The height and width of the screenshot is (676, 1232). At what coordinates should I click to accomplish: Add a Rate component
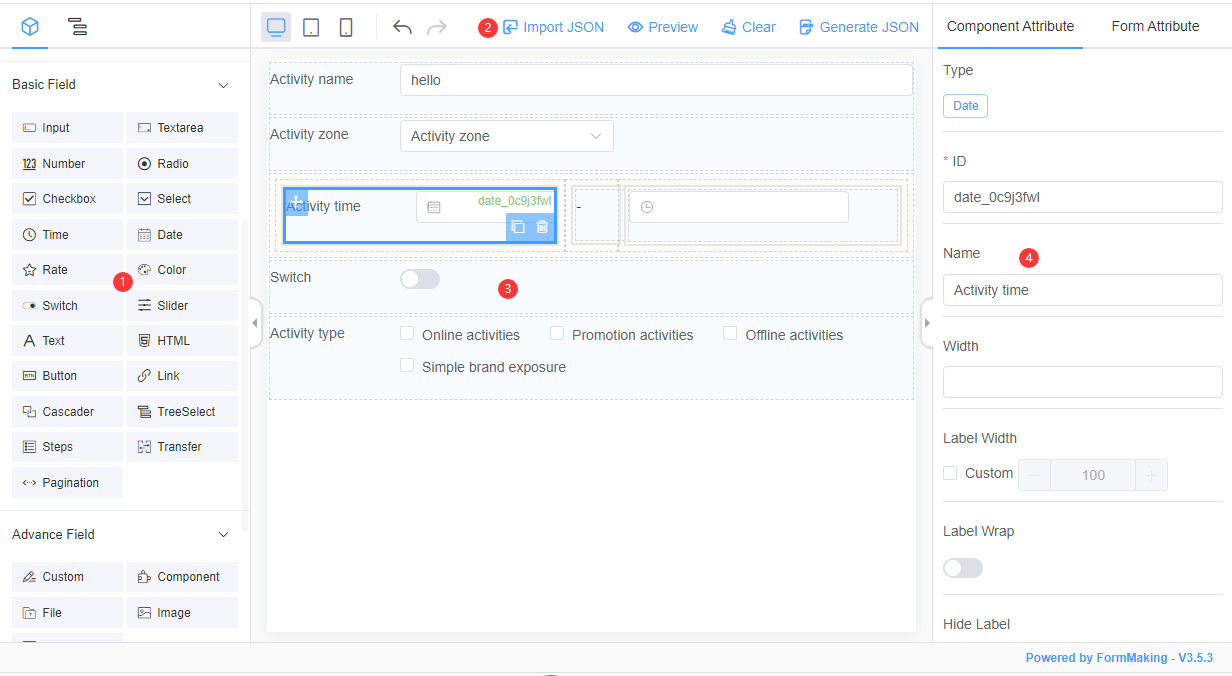[x=67, y=270]
